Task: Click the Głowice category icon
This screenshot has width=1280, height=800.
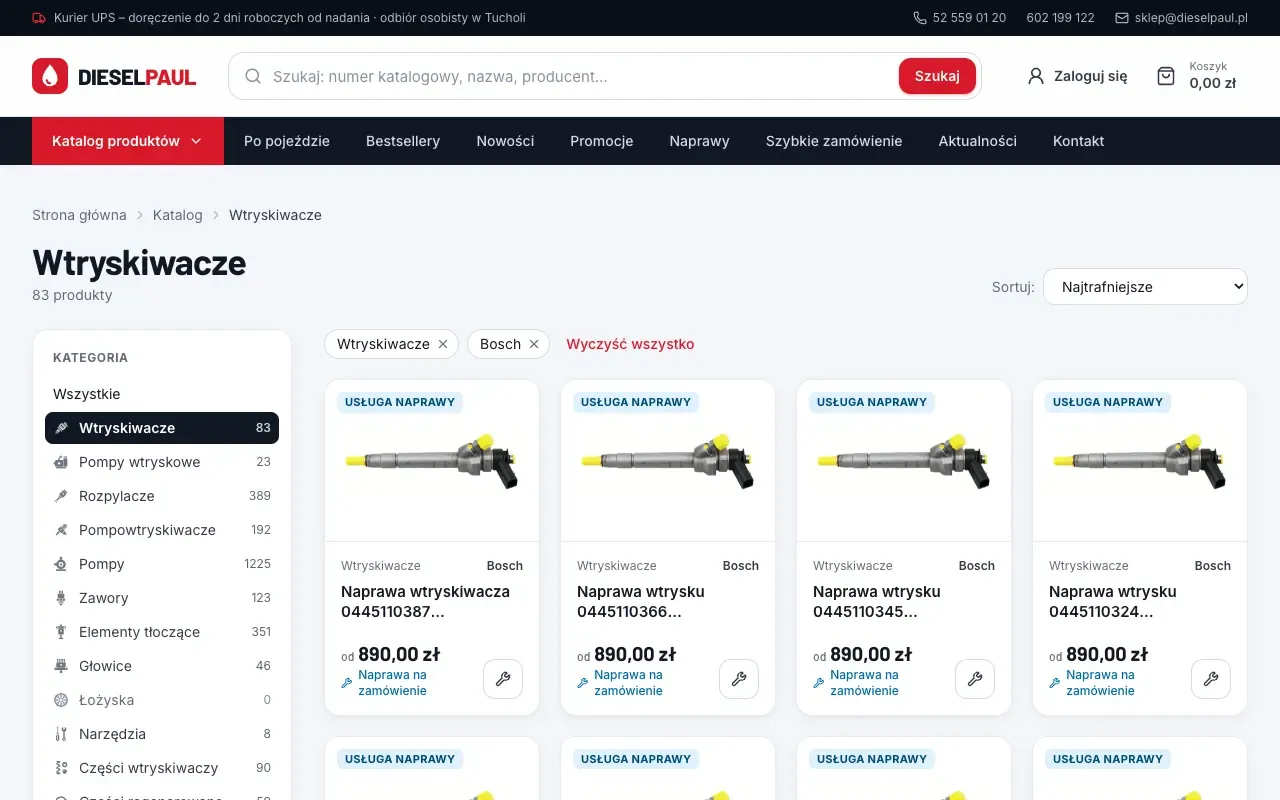Action: click(x=61, y=666)
